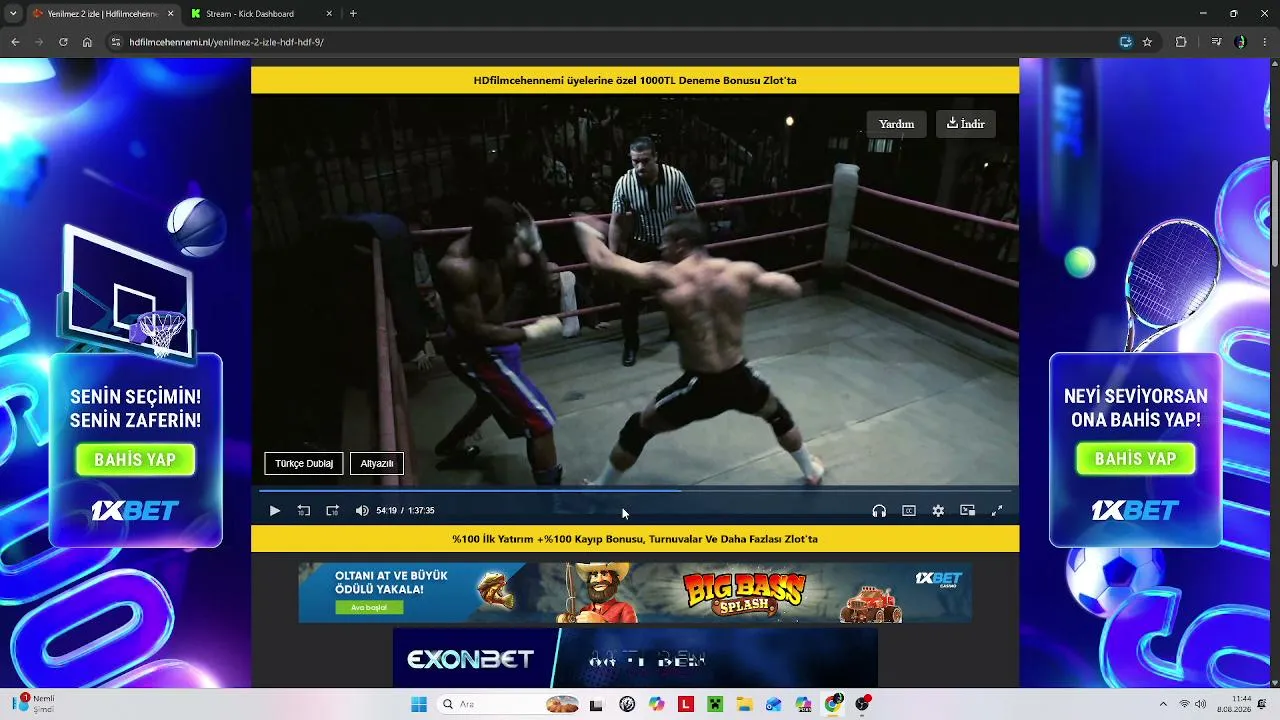Click BAHIS YAP on the right 1xBet ad
The image size is (1280, 720).
click(x=1135, y=459)
